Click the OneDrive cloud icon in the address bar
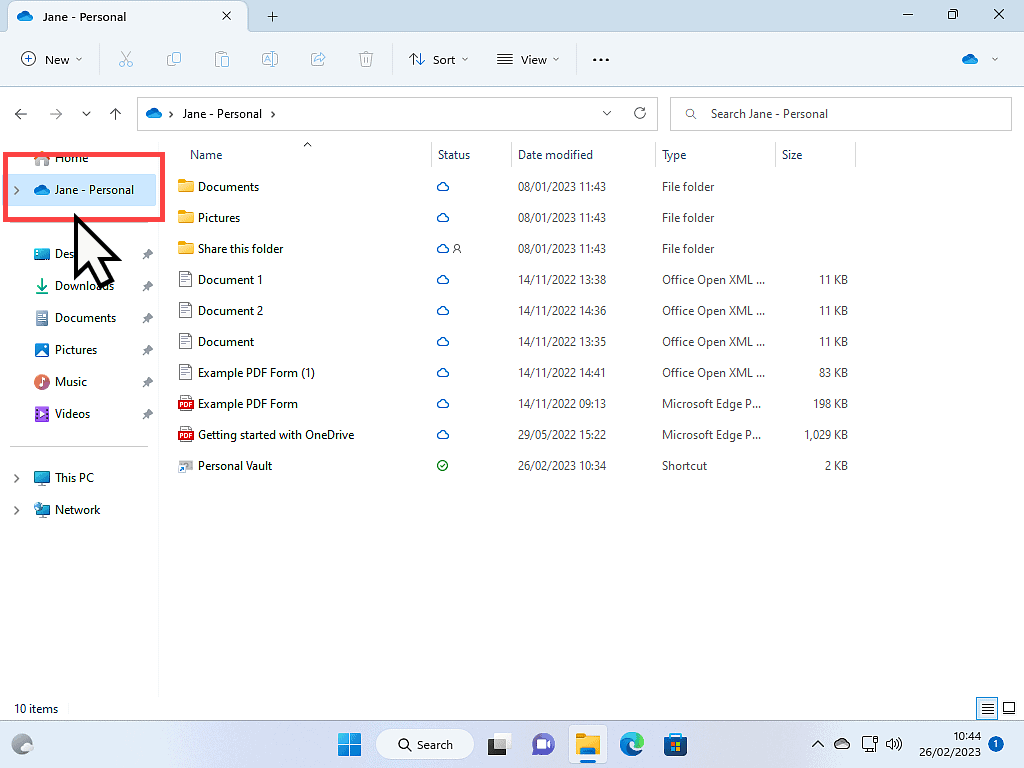The height and width of the screenshot is (768, 1024). tap(155, 113)
